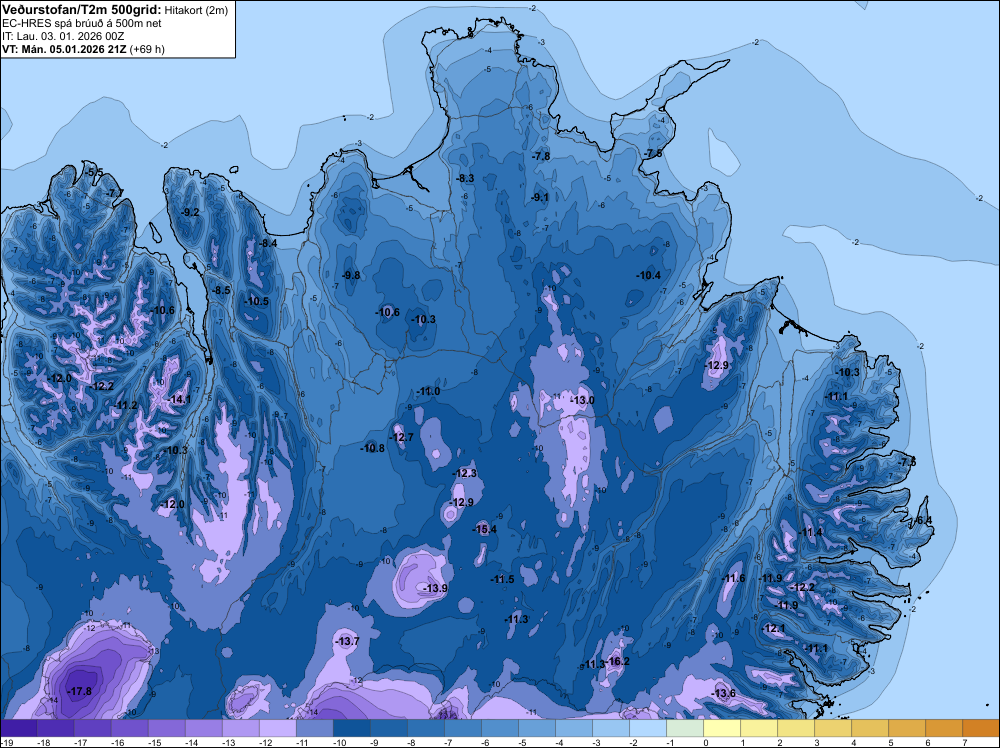The image size is (1000, 748).
Task: Click the -12.1 temperature label
Action: 774,628
